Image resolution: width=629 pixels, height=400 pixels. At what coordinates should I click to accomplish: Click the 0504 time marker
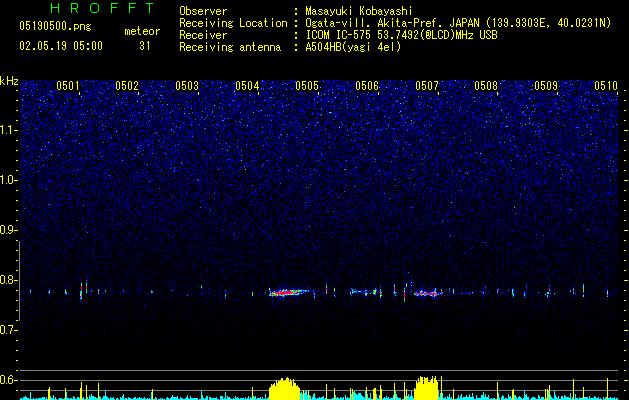247,85
